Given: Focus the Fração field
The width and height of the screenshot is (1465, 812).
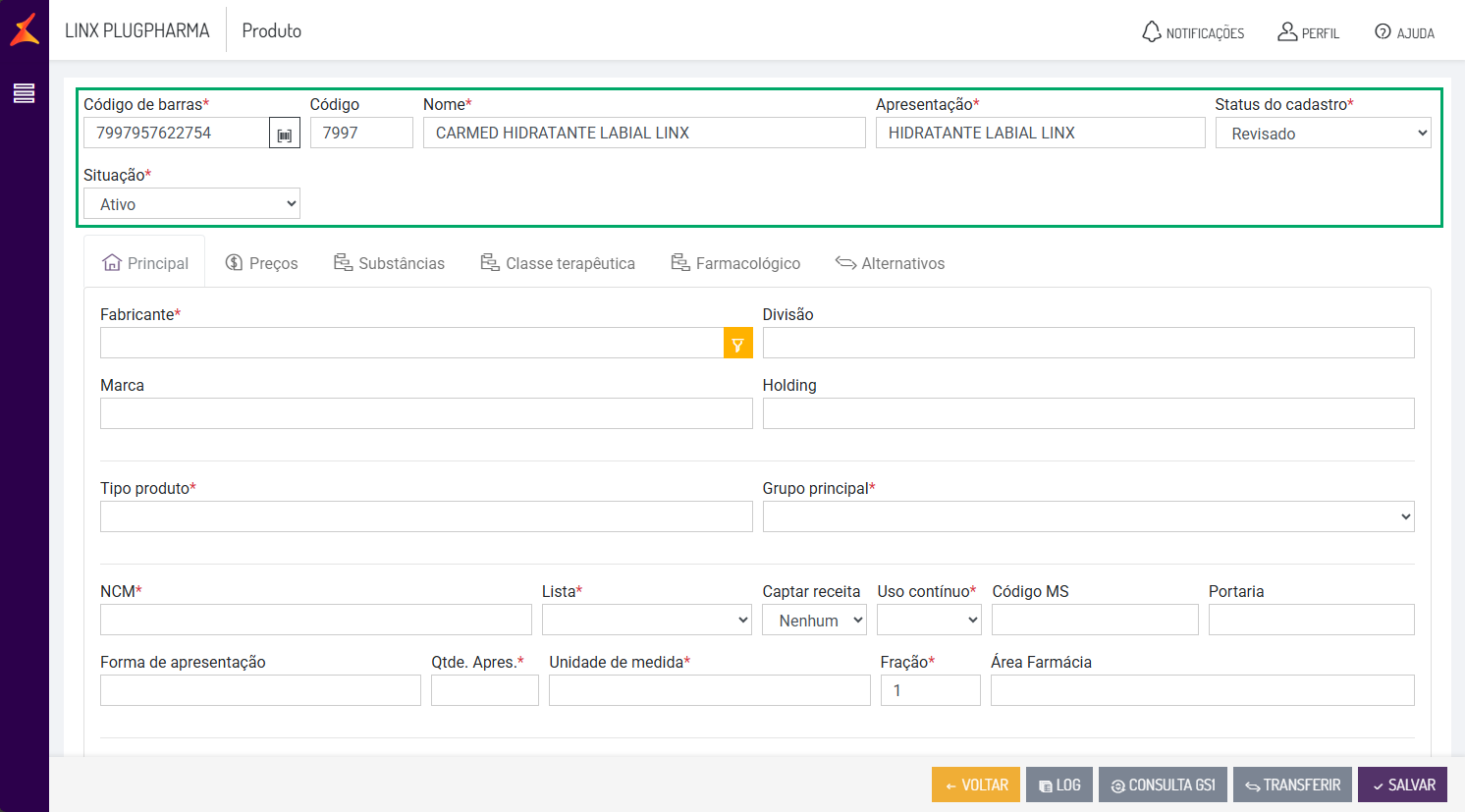Looking at the screenshot, I should (931, 690).
